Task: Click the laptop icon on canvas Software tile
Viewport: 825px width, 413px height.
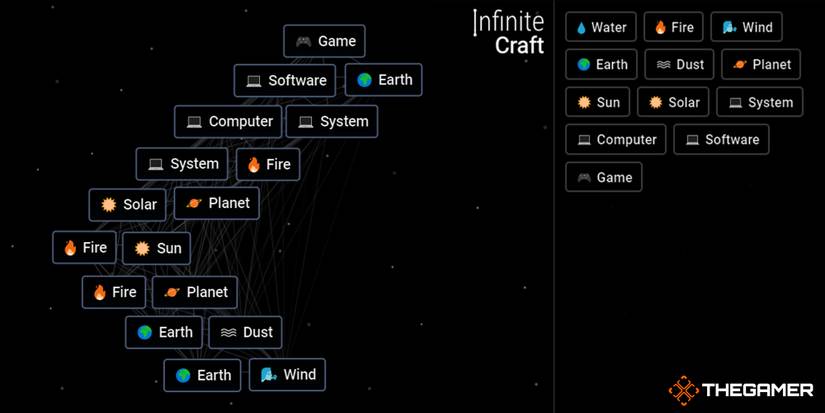Action: [x=254, y=80]
